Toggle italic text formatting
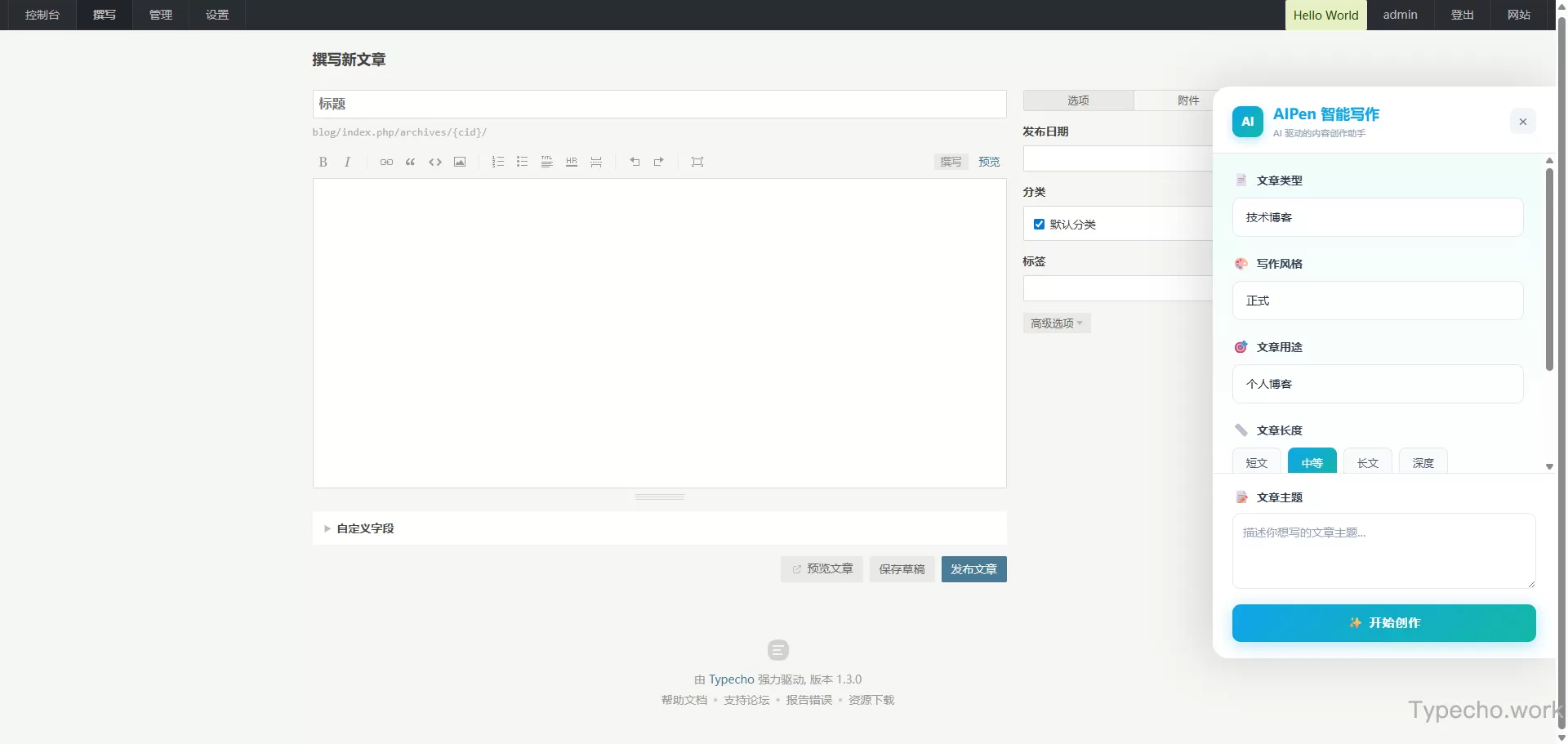The width and height of the screenshot is (1568, 744). [347, 162]
